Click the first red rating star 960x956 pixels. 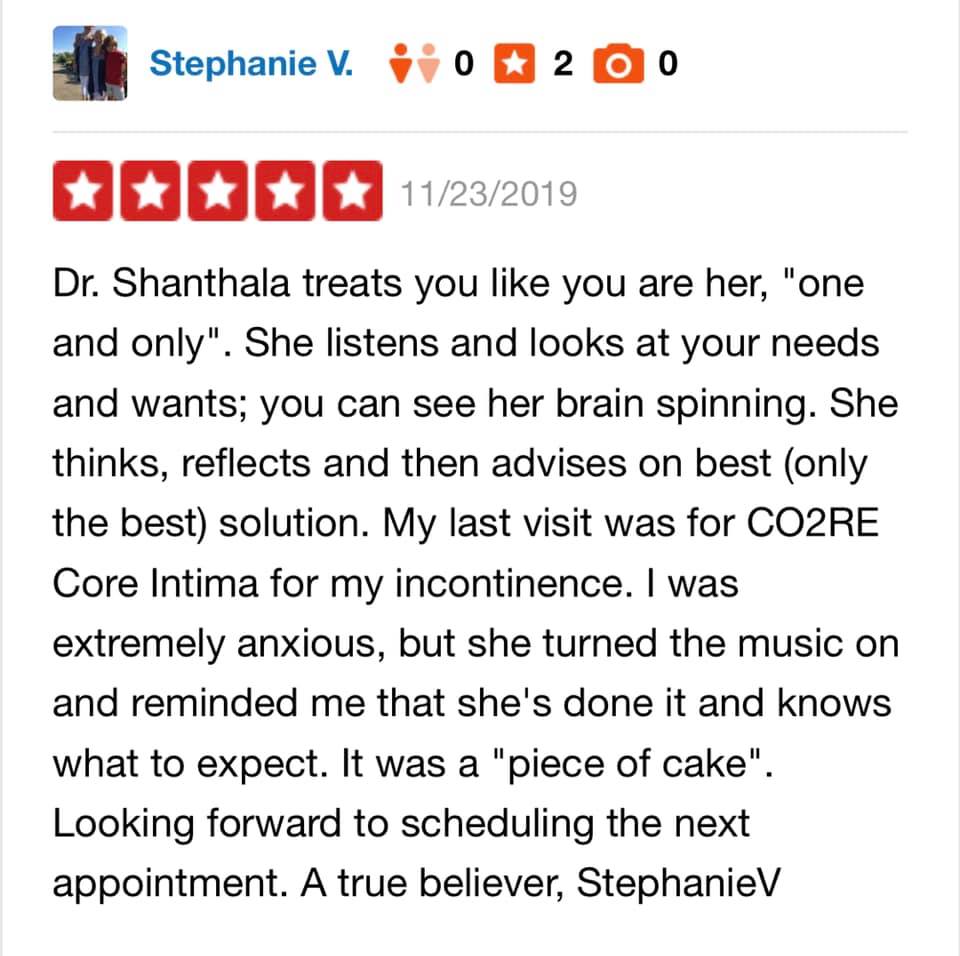pos(85,191)
